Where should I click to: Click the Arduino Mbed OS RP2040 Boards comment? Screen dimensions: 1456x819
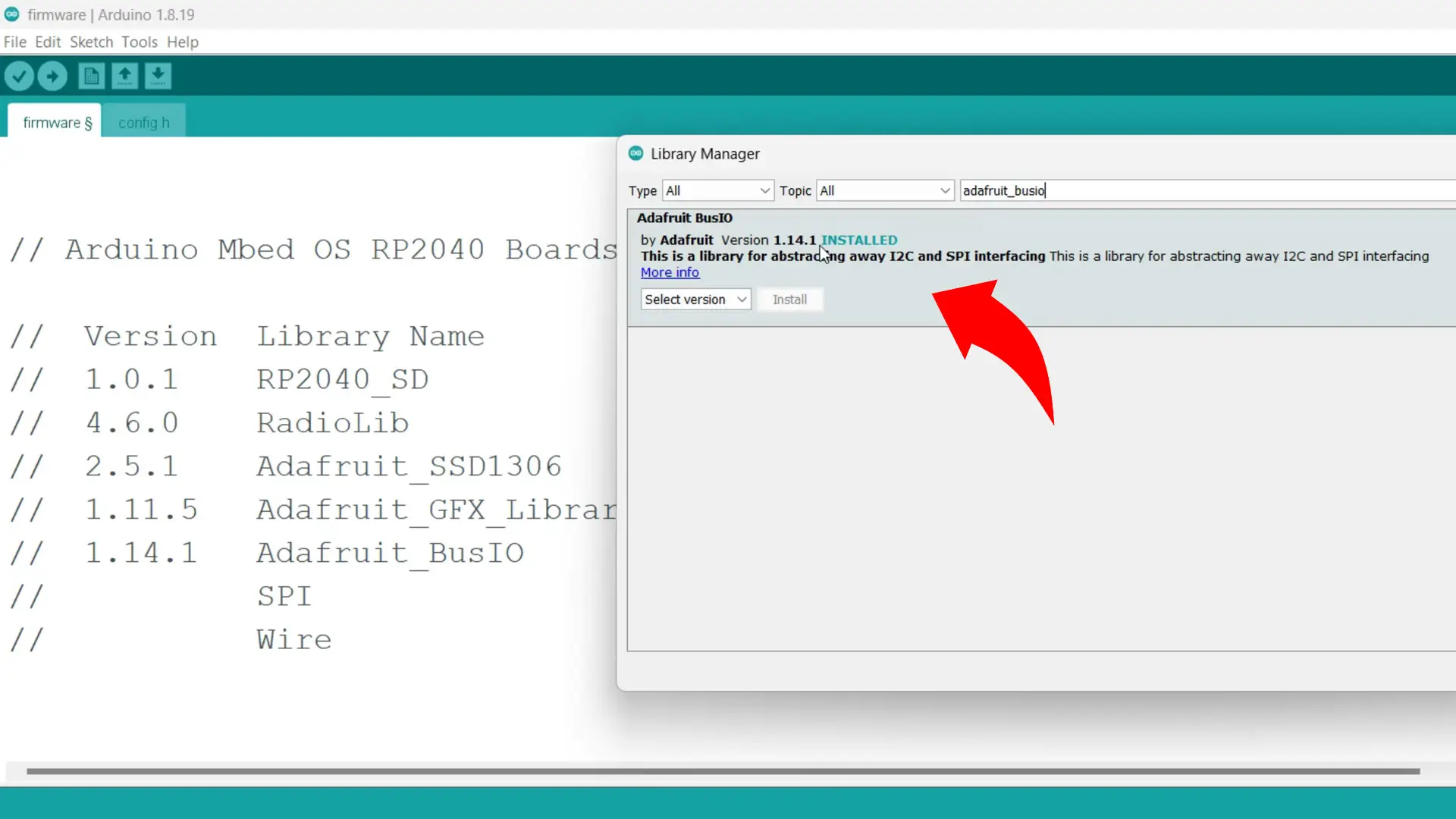pos(313,249)
